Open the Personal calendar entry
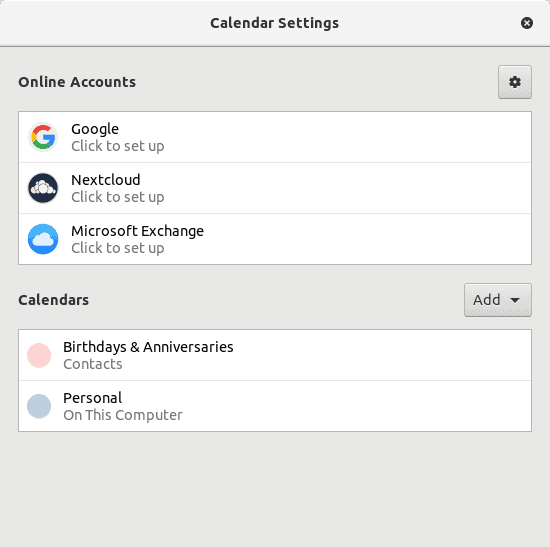The height and width of the screenshot is (547, 550). click(x=275, y=406)
